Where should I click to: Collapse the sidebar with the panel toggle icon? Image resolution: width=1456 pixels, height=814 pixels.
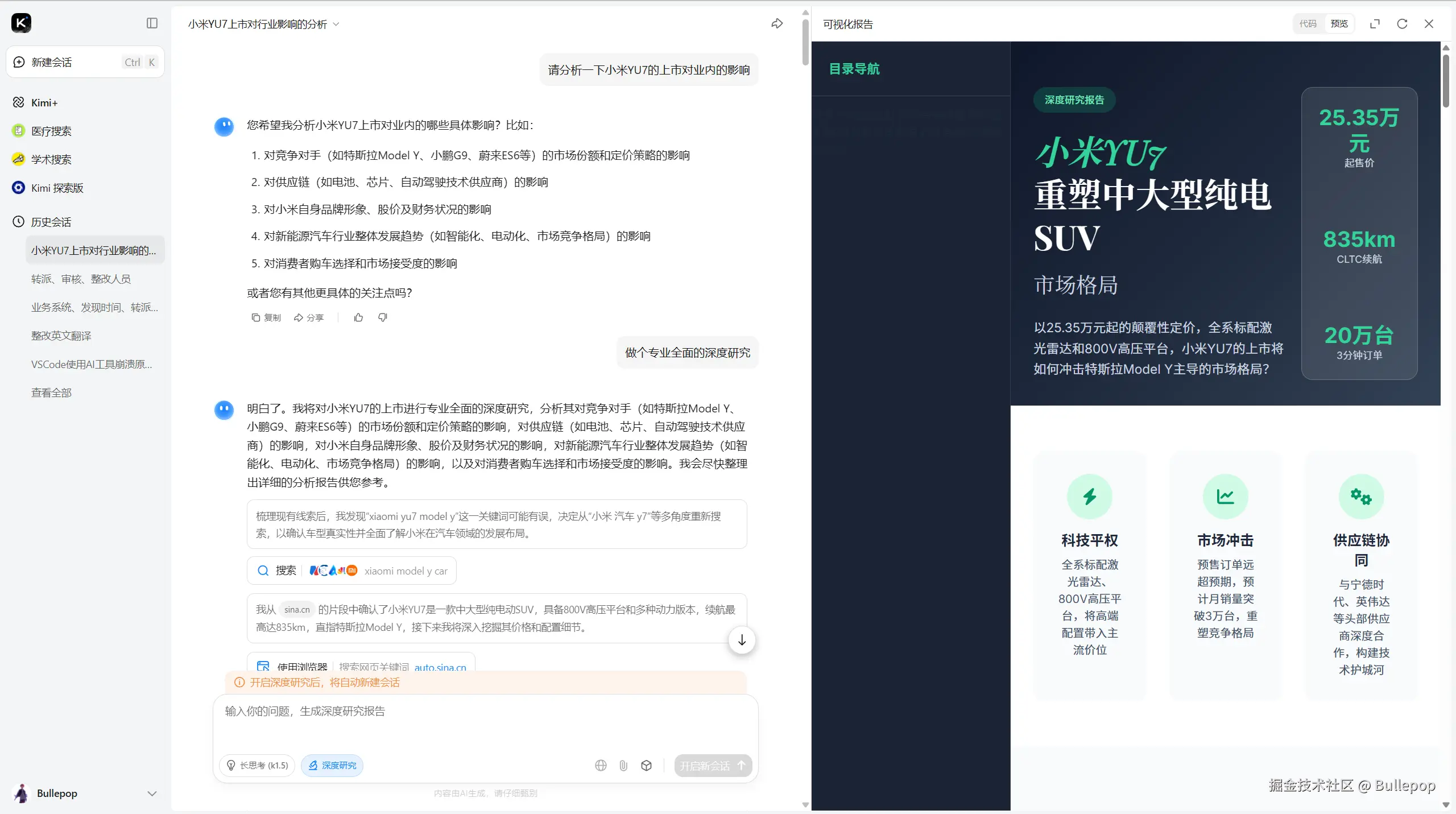151,23
